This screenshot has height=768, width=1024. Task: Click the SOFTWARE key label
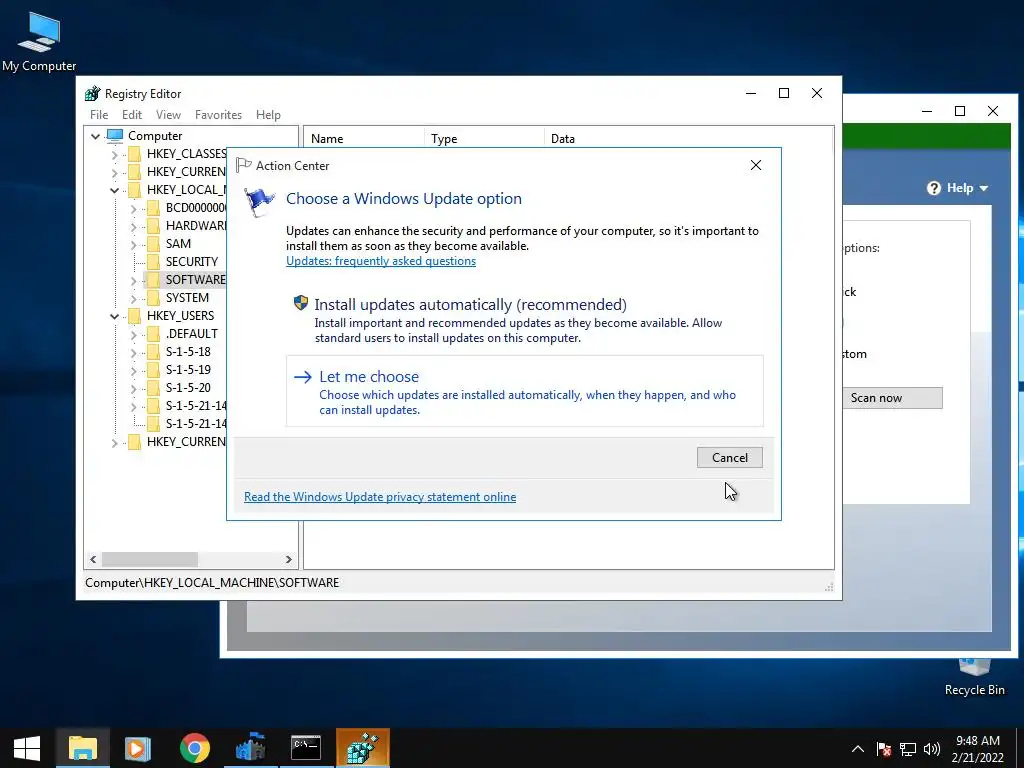pos(195,280)
